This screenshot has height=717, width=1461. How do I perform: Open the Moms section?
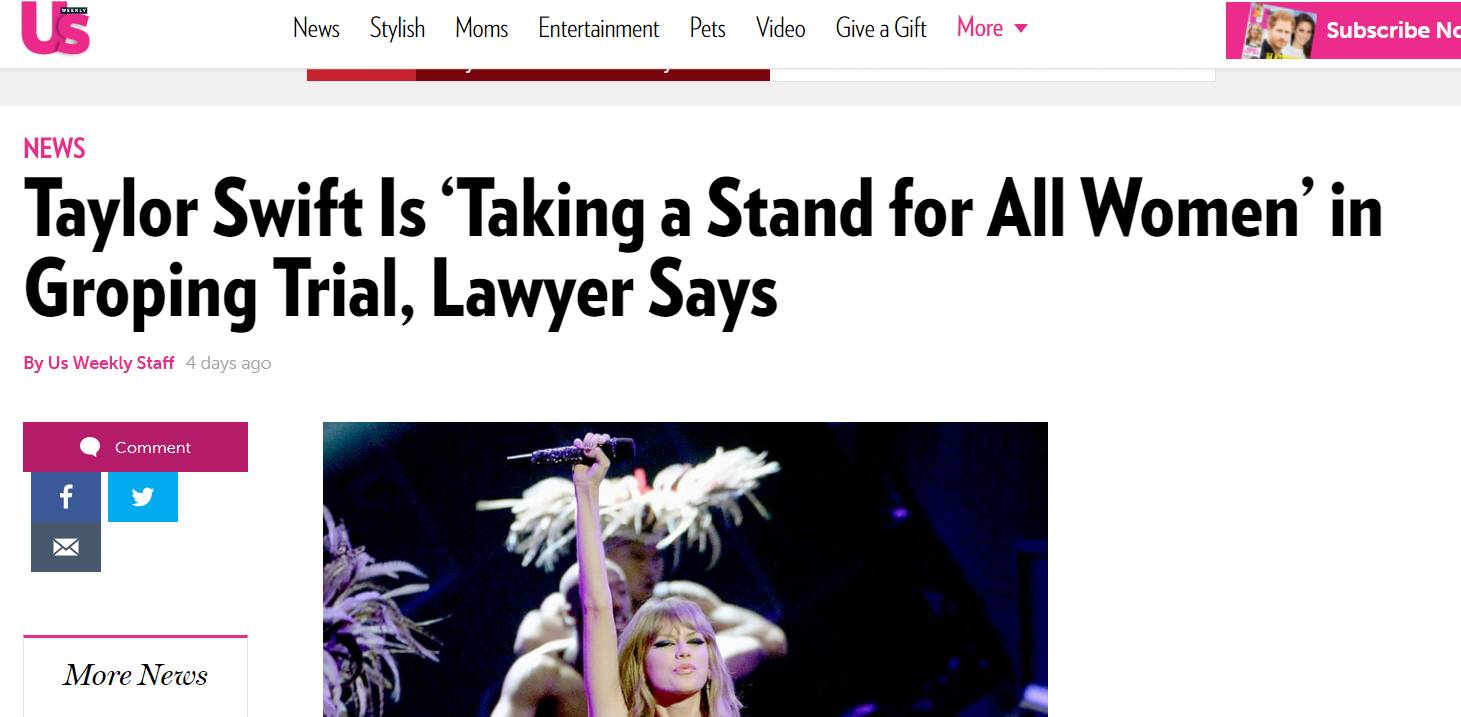[x=482, y=28]
